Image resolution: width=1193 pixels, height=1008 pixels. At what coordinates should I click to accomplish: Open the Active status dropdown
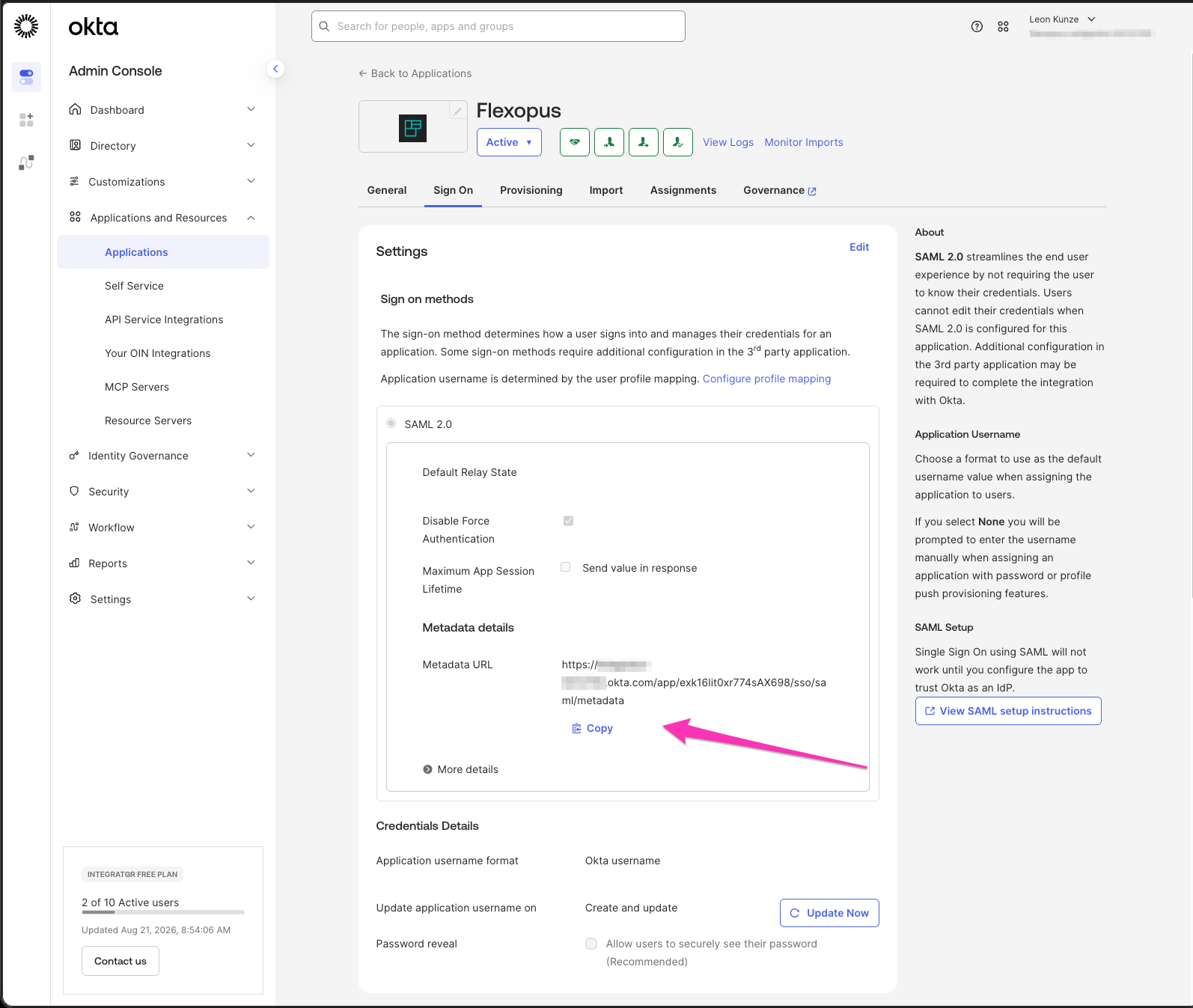(509, 142)
